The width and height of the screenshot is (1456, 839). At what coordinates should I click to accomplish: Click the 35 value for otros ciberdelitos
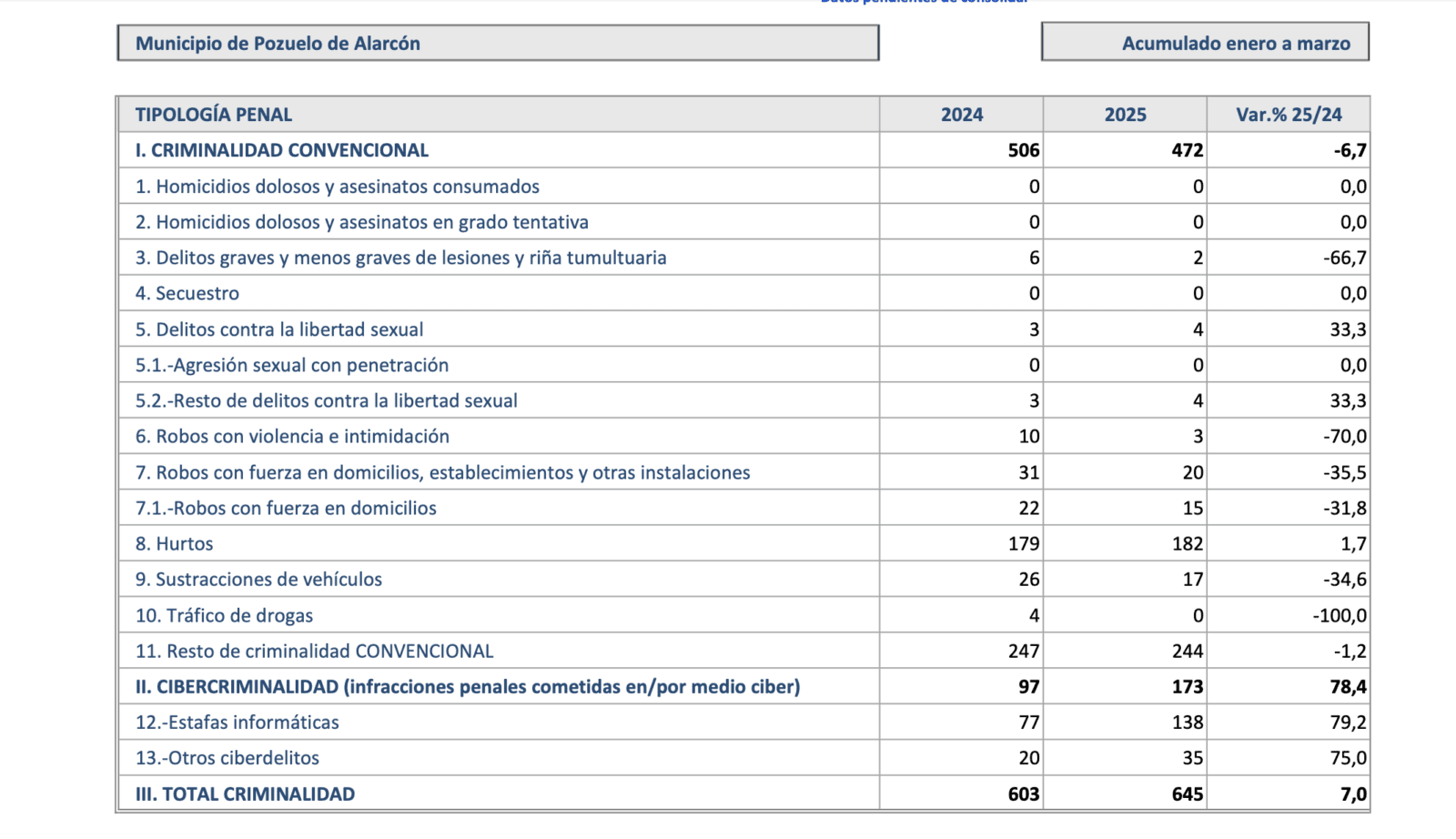point(1193,757)
